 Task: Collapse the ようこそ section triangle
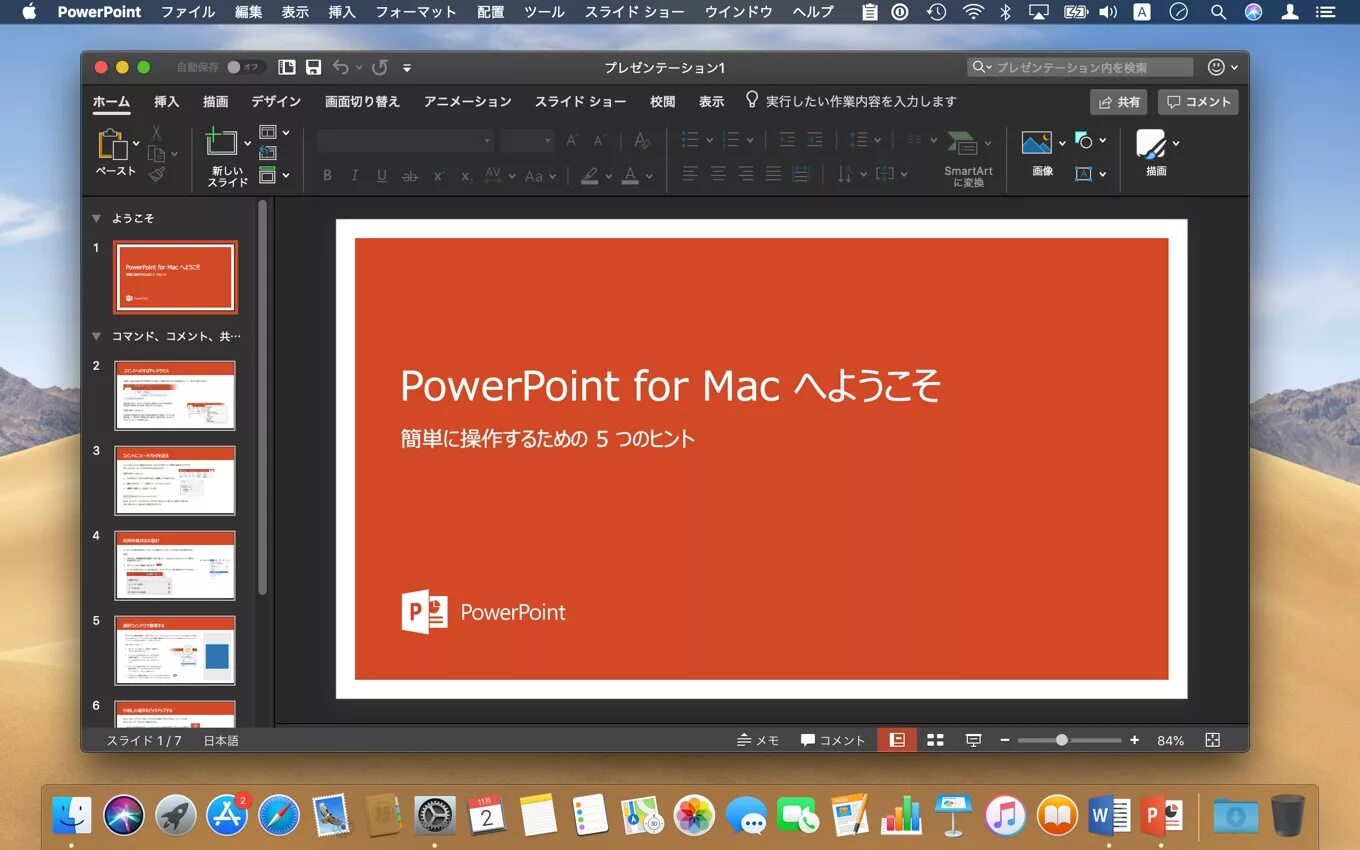click(x=96, y=218)
